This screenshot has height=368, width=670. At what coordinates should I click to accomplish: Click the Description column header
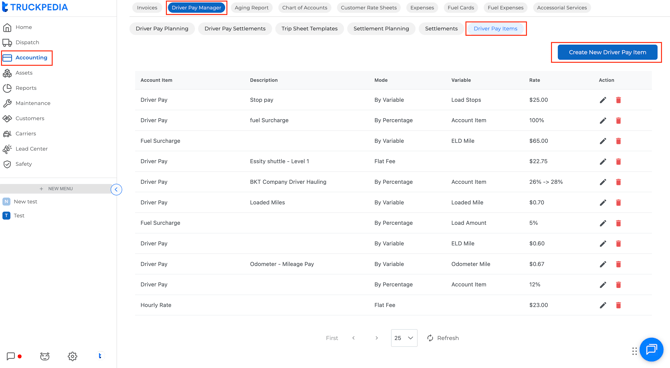pyautogui.click(x=264, y=80)
